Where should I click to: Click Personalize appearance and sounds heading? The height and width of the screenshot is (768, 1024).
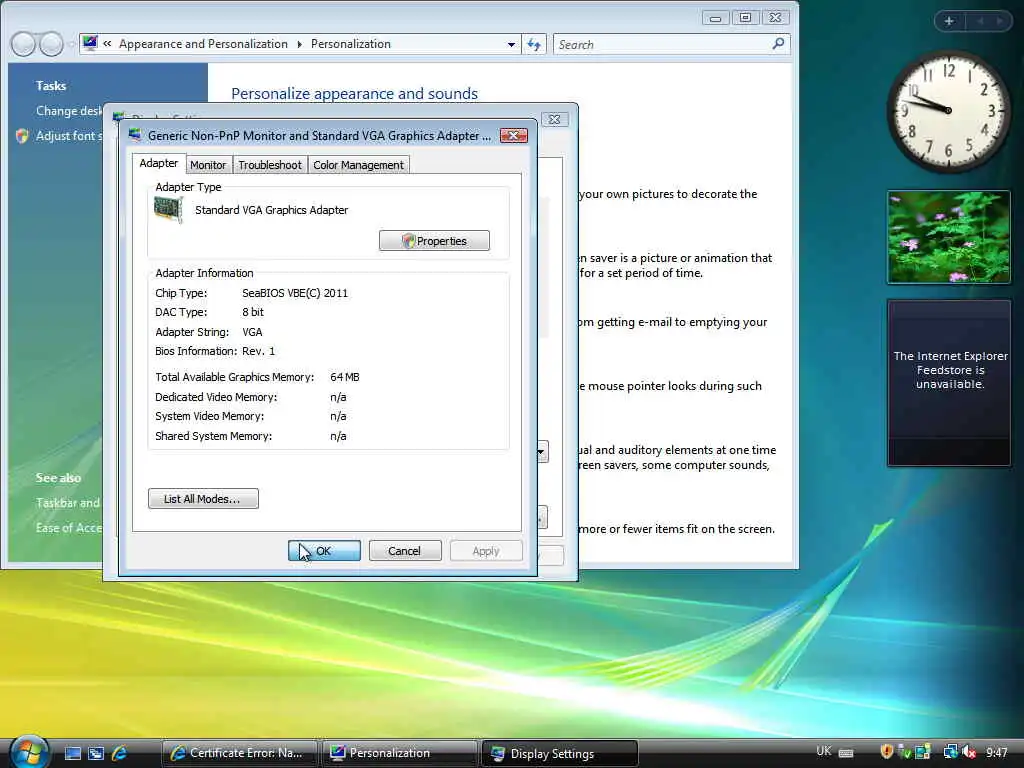pyautogui.click(x=355, y=93)
